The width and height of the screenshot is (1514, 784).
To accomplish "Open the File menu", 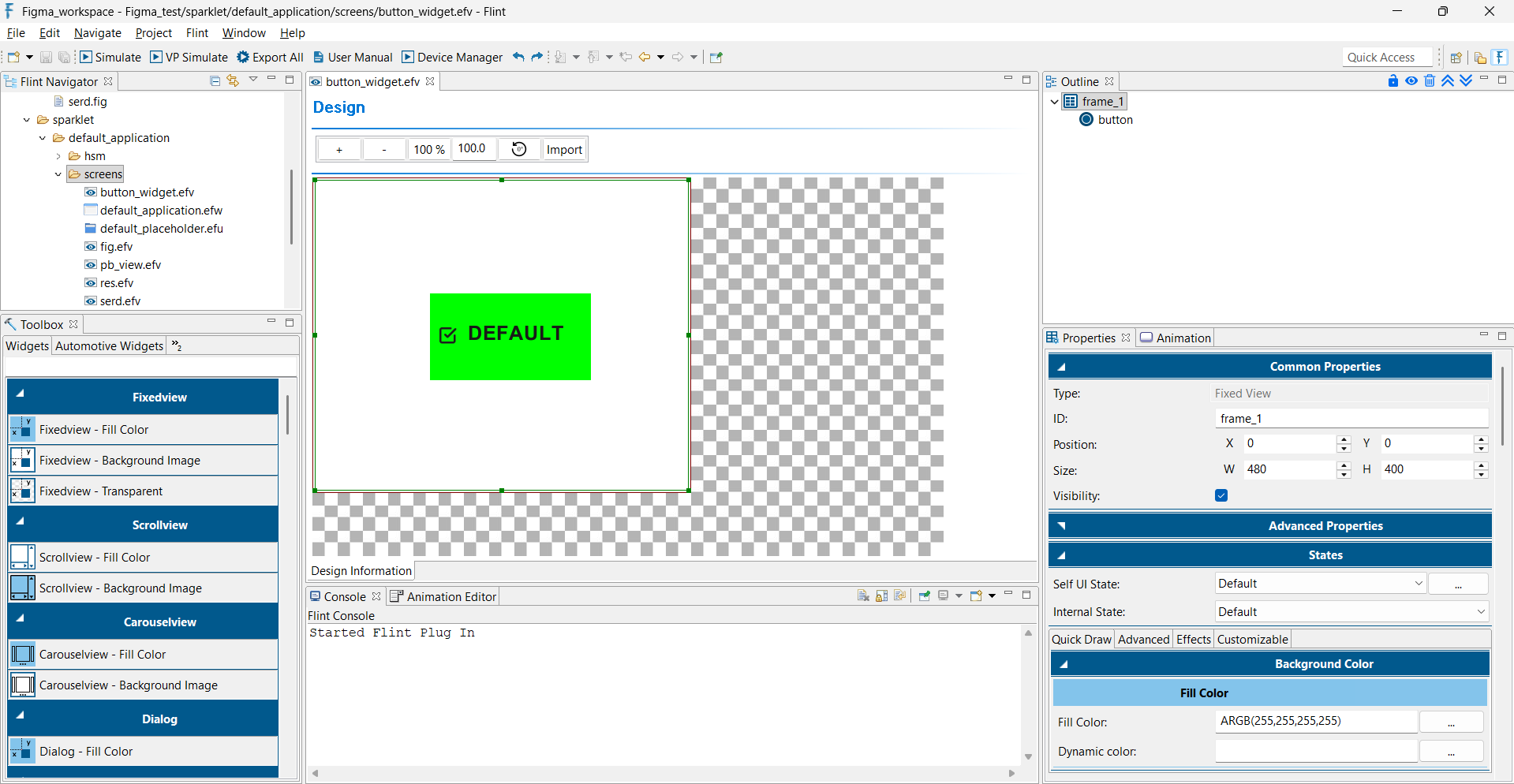I will tap(16, 33).
